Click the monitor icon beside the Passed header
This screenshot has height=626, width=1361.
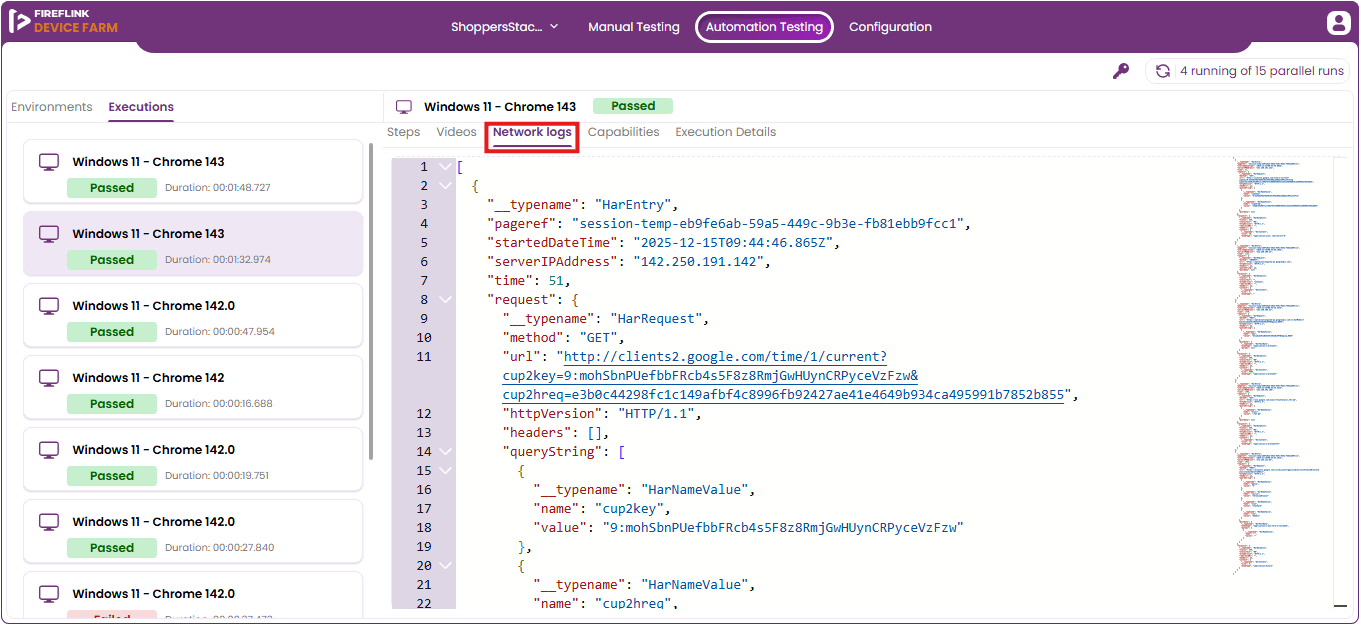tap(404, 107)
